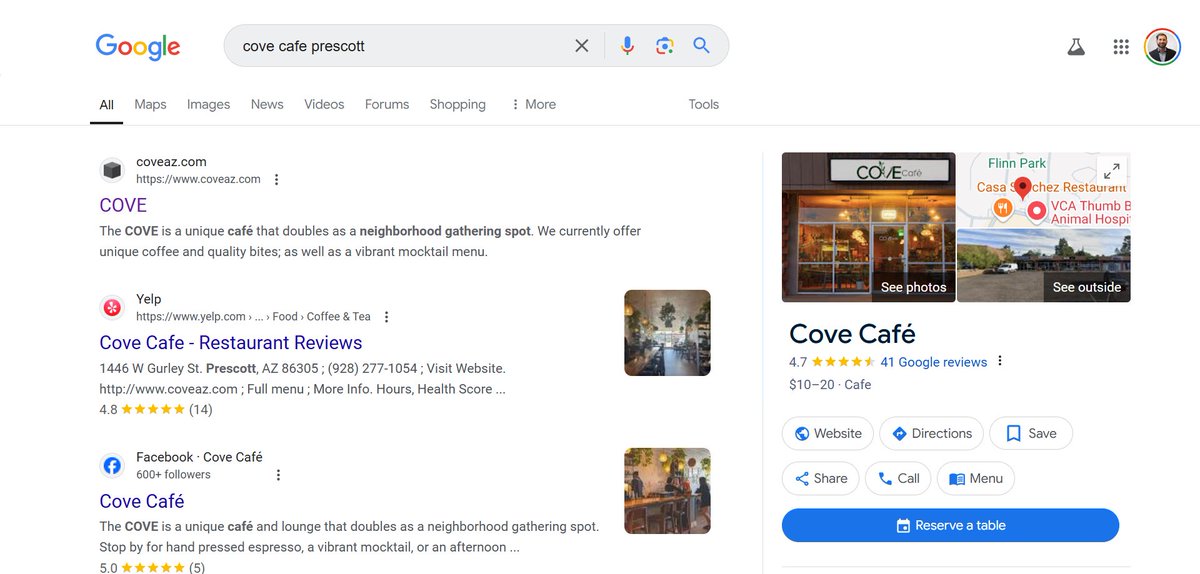
Task: Click the Call button
Action: tap(898, 478)
